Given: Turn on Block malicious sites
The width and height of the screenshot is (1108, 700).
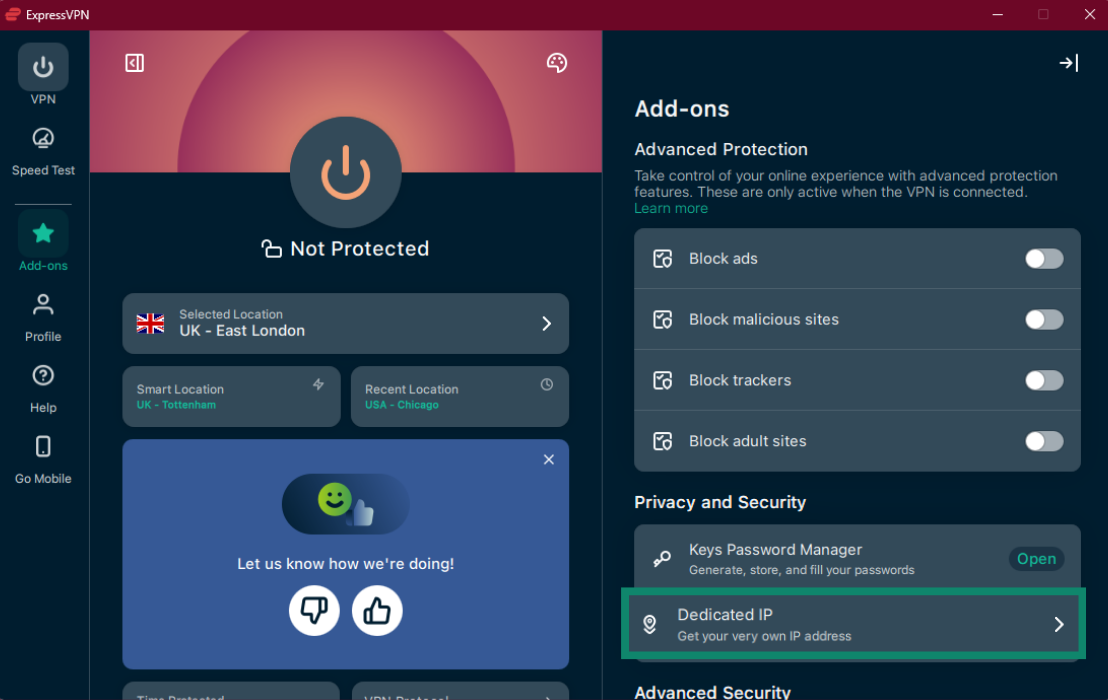Looking at the screenshot, I should [x=1043, y=320].
